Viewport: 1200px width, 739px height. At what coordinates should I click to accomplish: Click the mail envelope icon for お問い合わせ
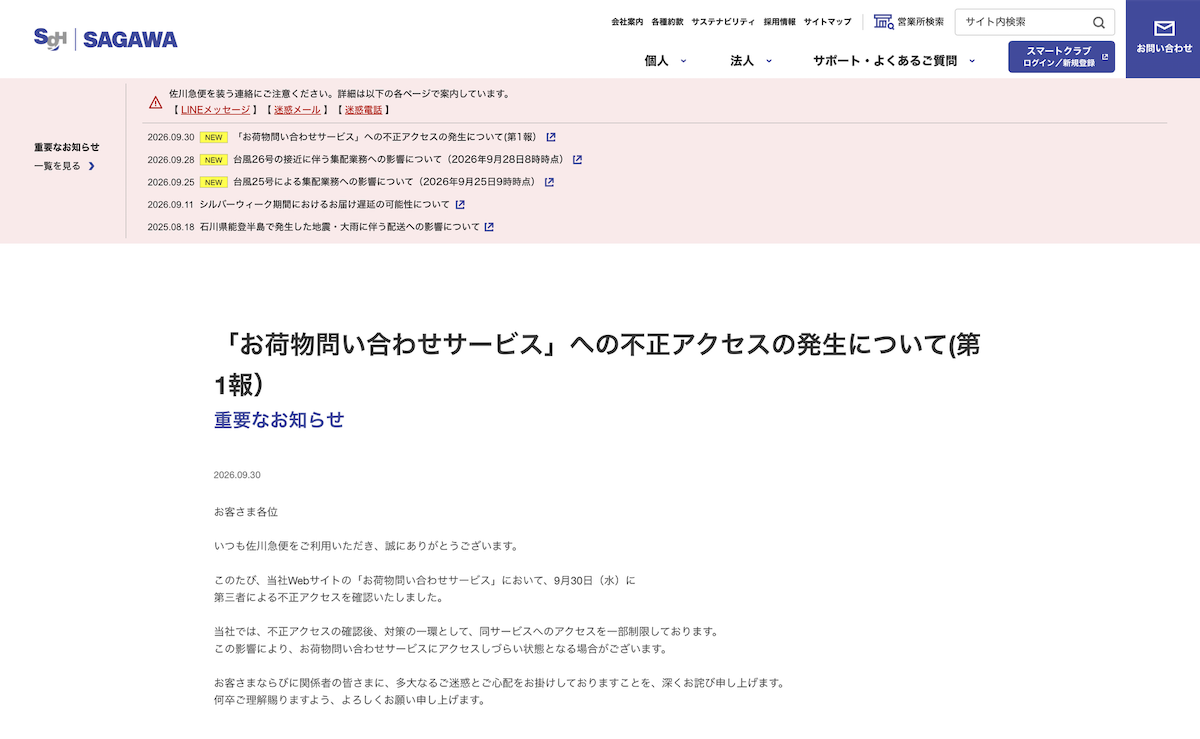(1164, 27)
